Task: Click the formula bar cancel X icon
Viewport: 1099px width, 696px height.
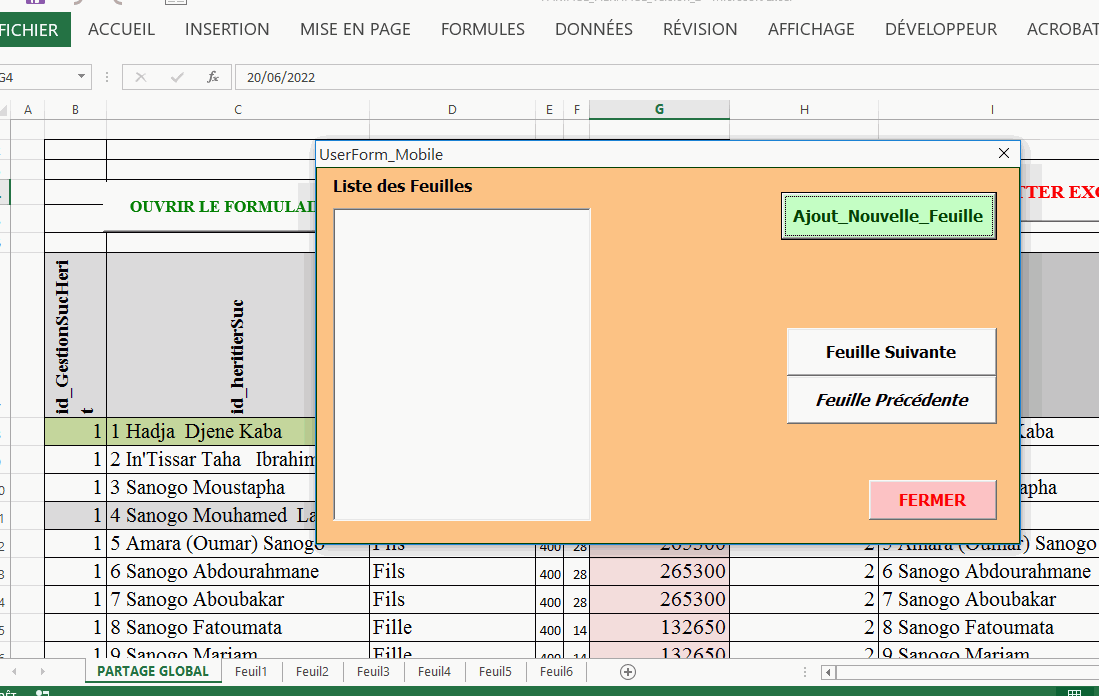Action: pos(140,77)
